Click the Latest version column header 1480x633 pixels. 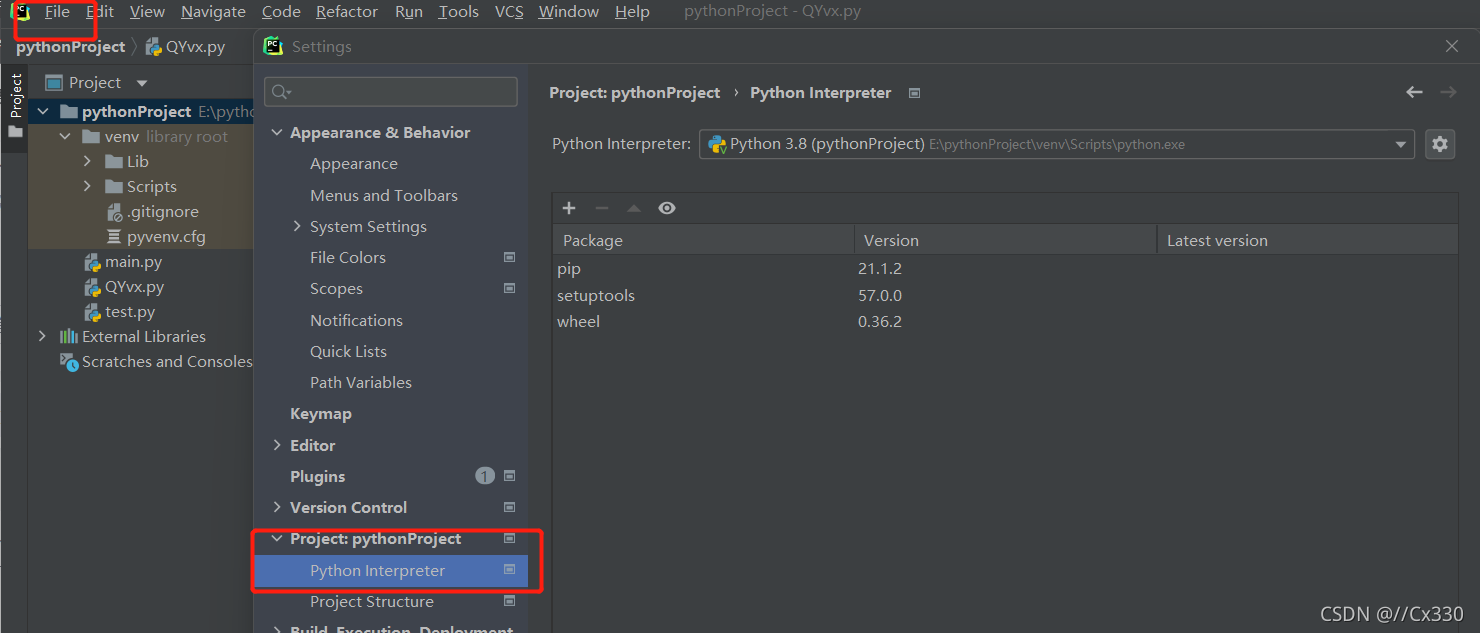coord(1307,240)
